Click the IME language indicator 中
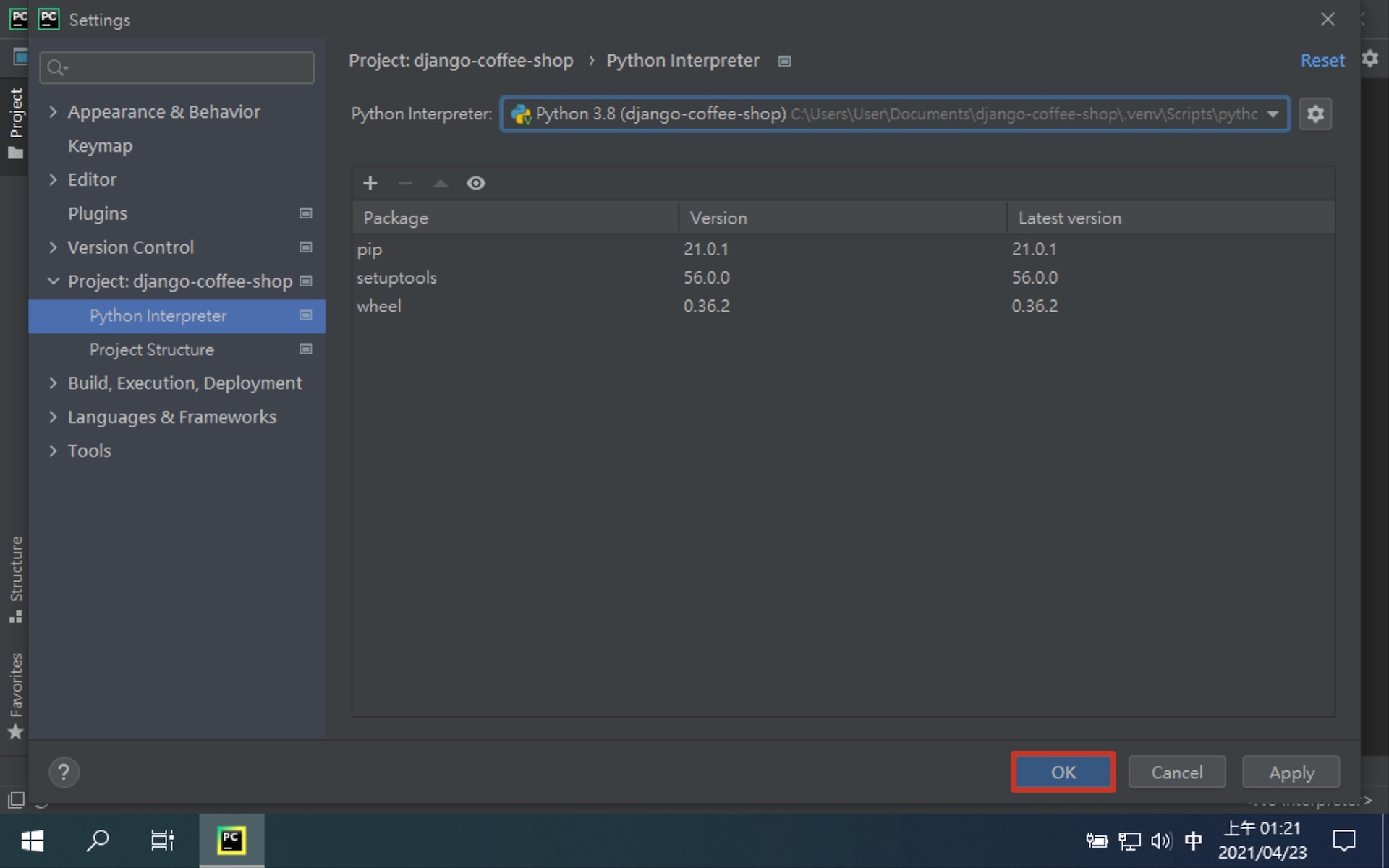The height and width of the screenshot is (868, 1389). pyautogui.click(x=1194, y=841)
